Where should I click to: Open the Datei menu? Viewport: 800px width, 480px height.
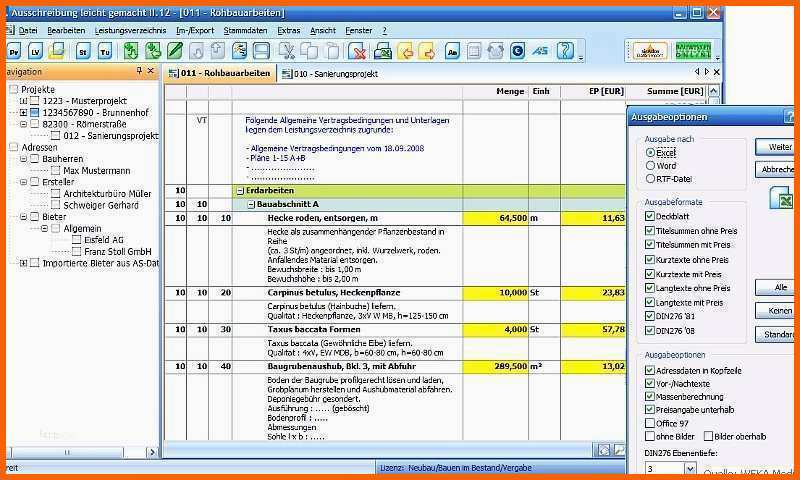click(x=28, y=31)
